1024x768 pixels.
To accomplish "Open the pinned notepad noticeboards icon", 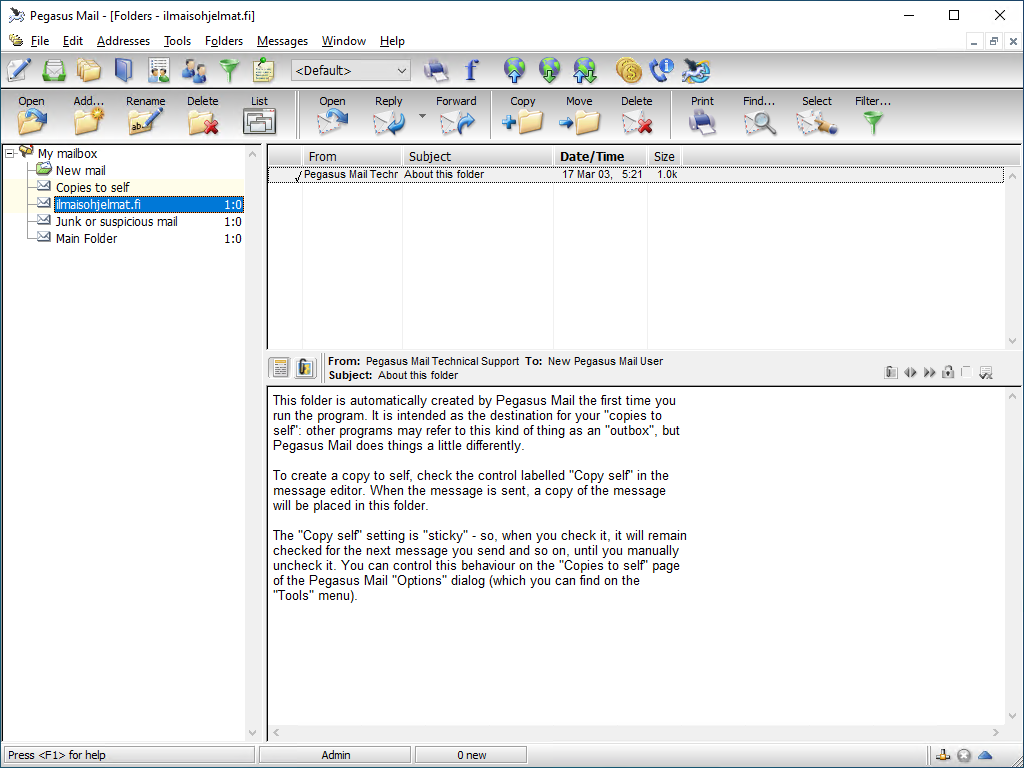I will tap(264, 70).
